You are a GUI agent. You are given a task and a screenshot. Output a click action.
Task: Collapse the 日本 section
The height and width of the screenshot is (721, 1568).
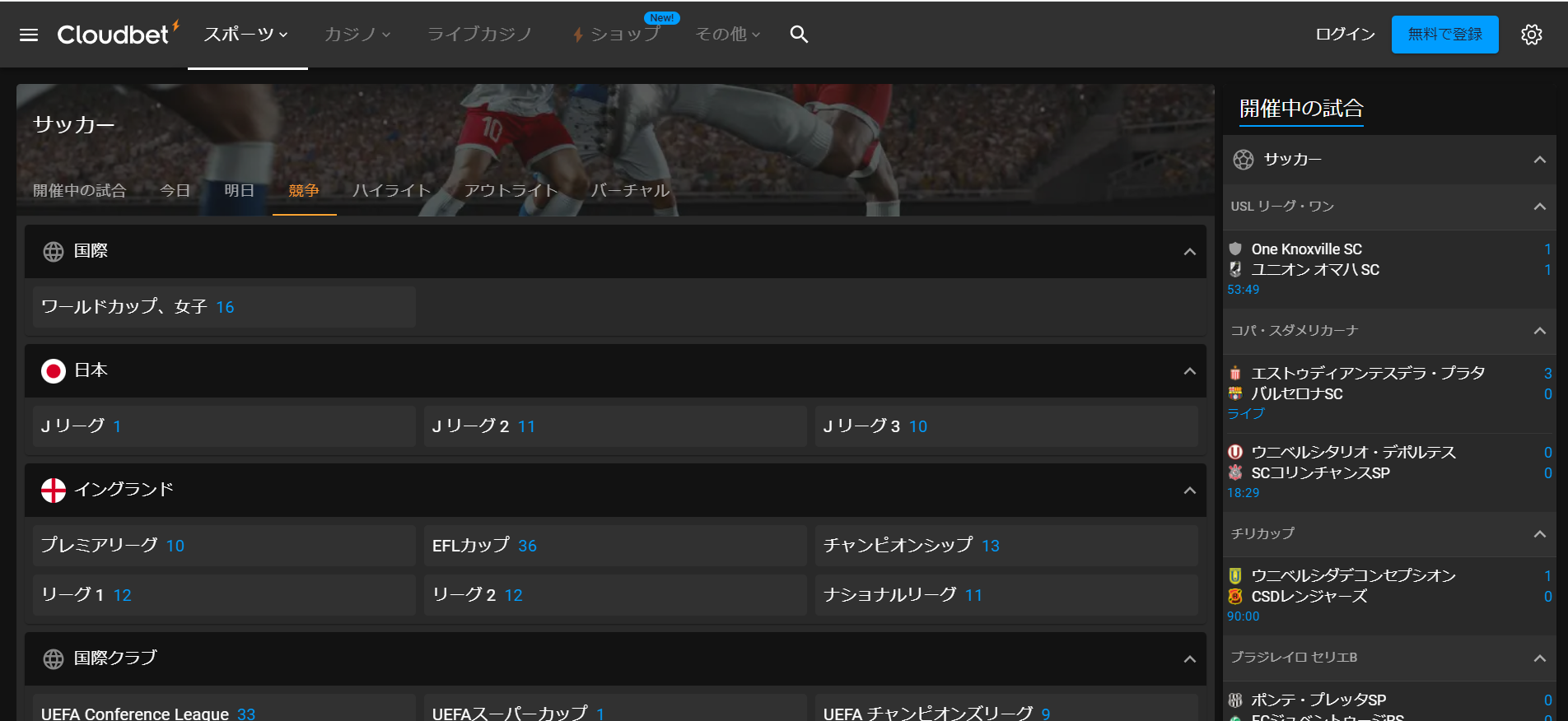pos(1190,371)
